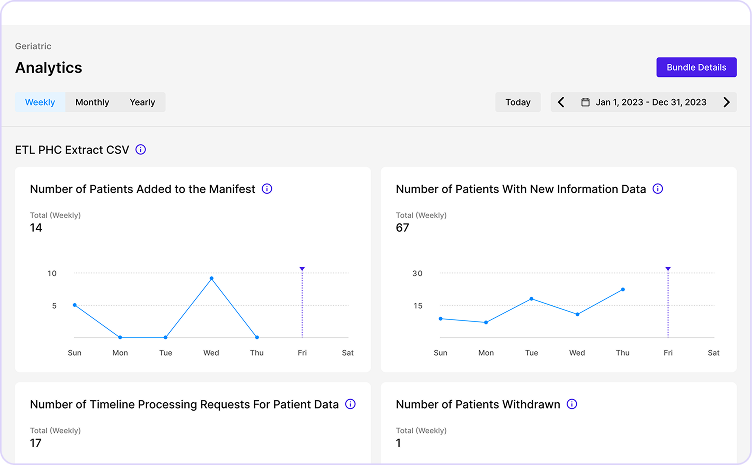
Task: Click Friday marker in Manifest chart
Action: [302, 269]
